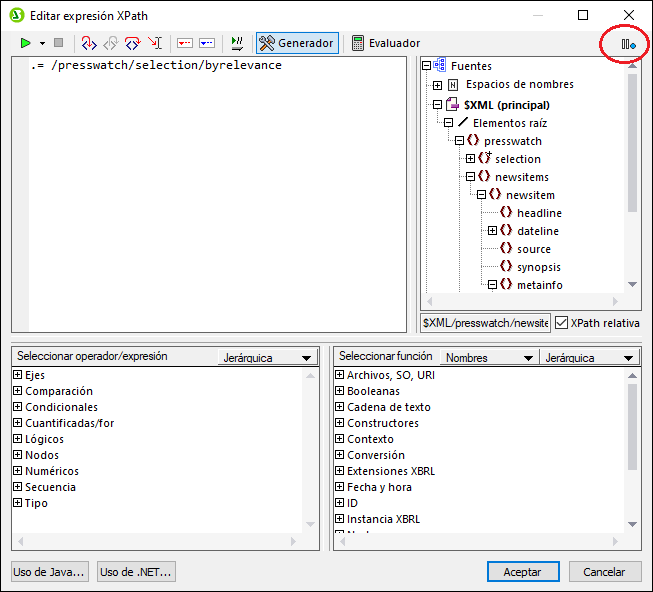Switch to Generador mode
The height and width of the screenshot is (592, 653).
pos(297,43)
